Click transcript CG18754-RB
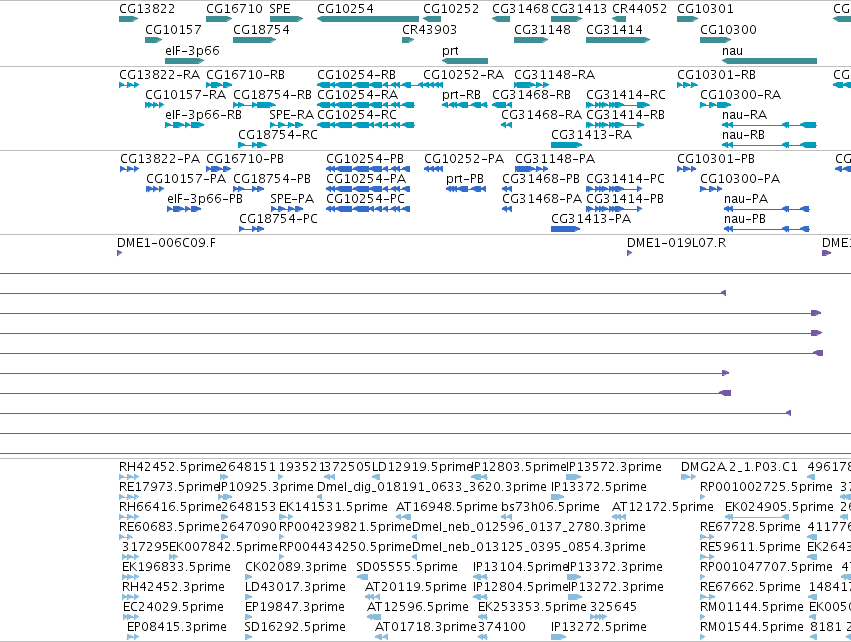851x642 pixels. (x=272, y=94)
